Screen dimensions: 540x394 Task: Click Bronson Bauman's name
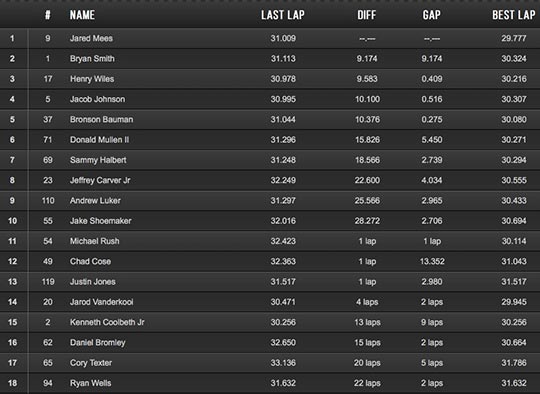pos(102,120)
